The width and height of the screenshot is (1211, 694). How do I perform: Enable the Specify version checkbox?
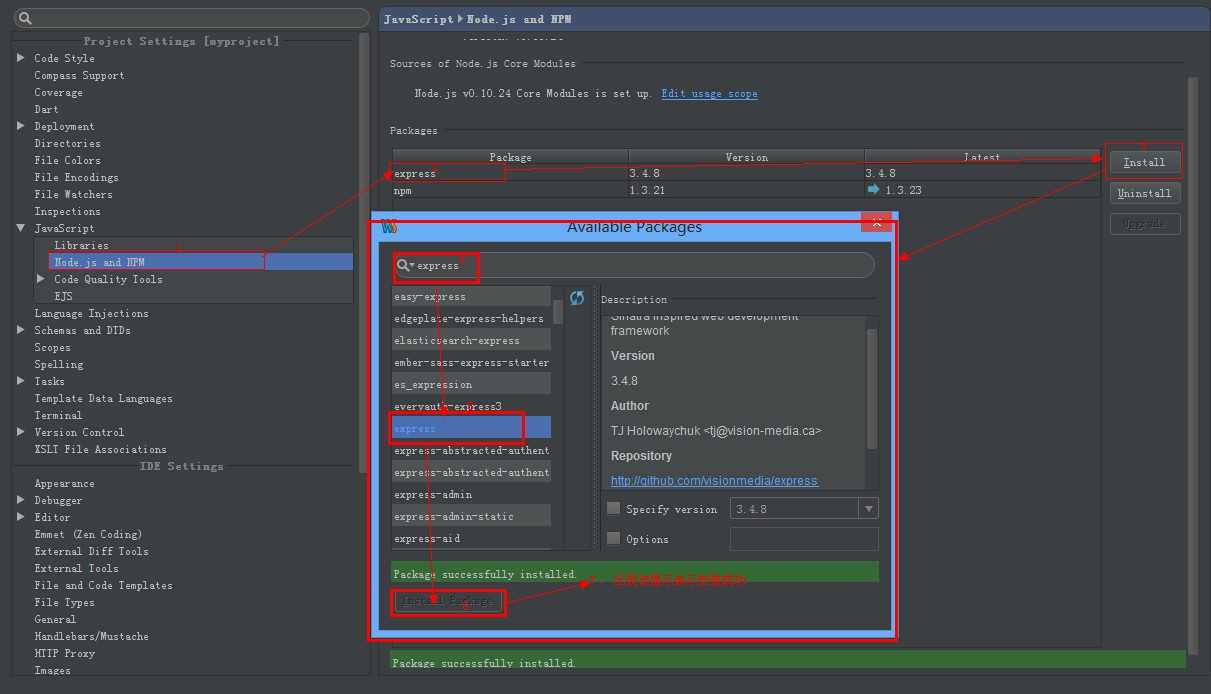pyautogui.click(x=613, y=508)
